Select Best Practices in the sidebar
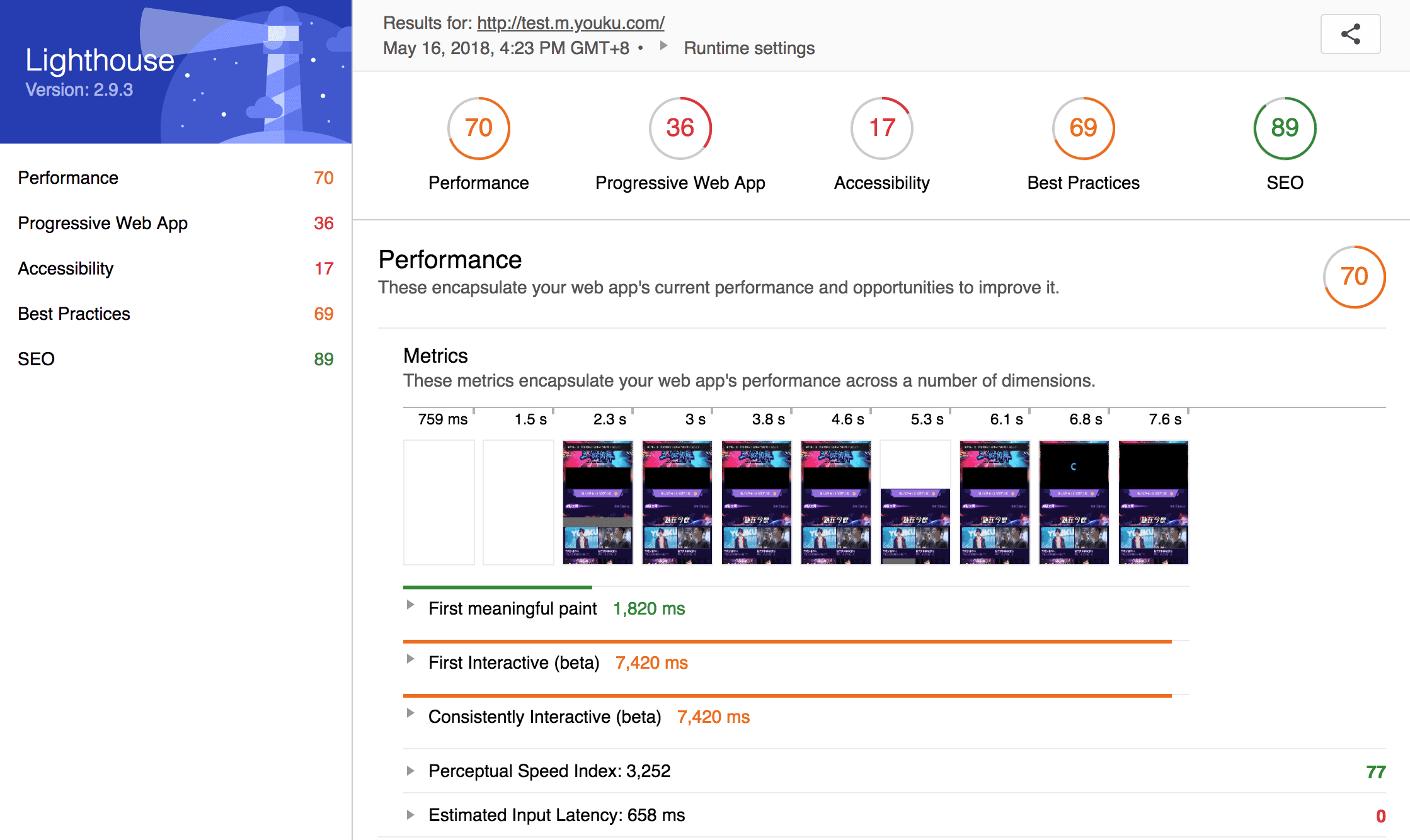This screenshot has height=840, width=1410. 74,314
